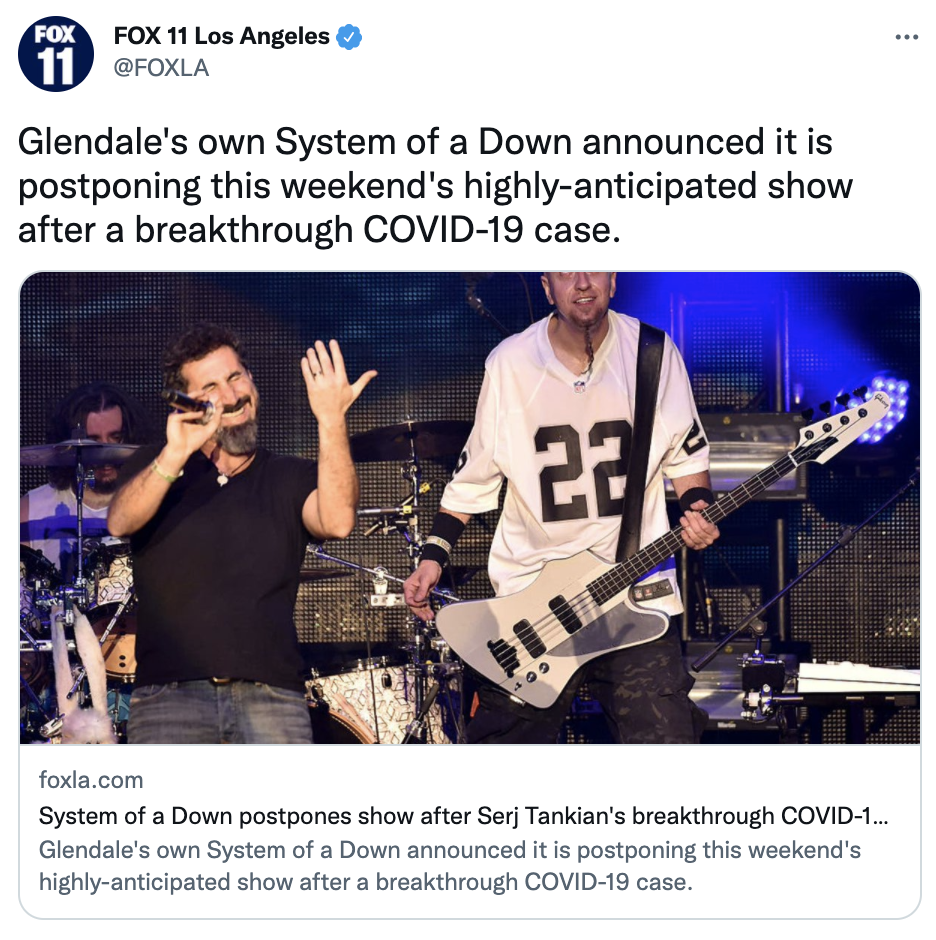The height and width of the screenshot is (940, 936).
Task: Click the singer's microphone in the photo
Action: tap(188, 405)
